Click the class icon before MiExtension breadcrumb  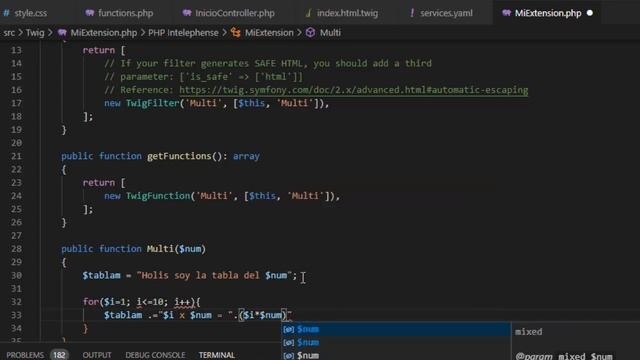pos(236,33)
